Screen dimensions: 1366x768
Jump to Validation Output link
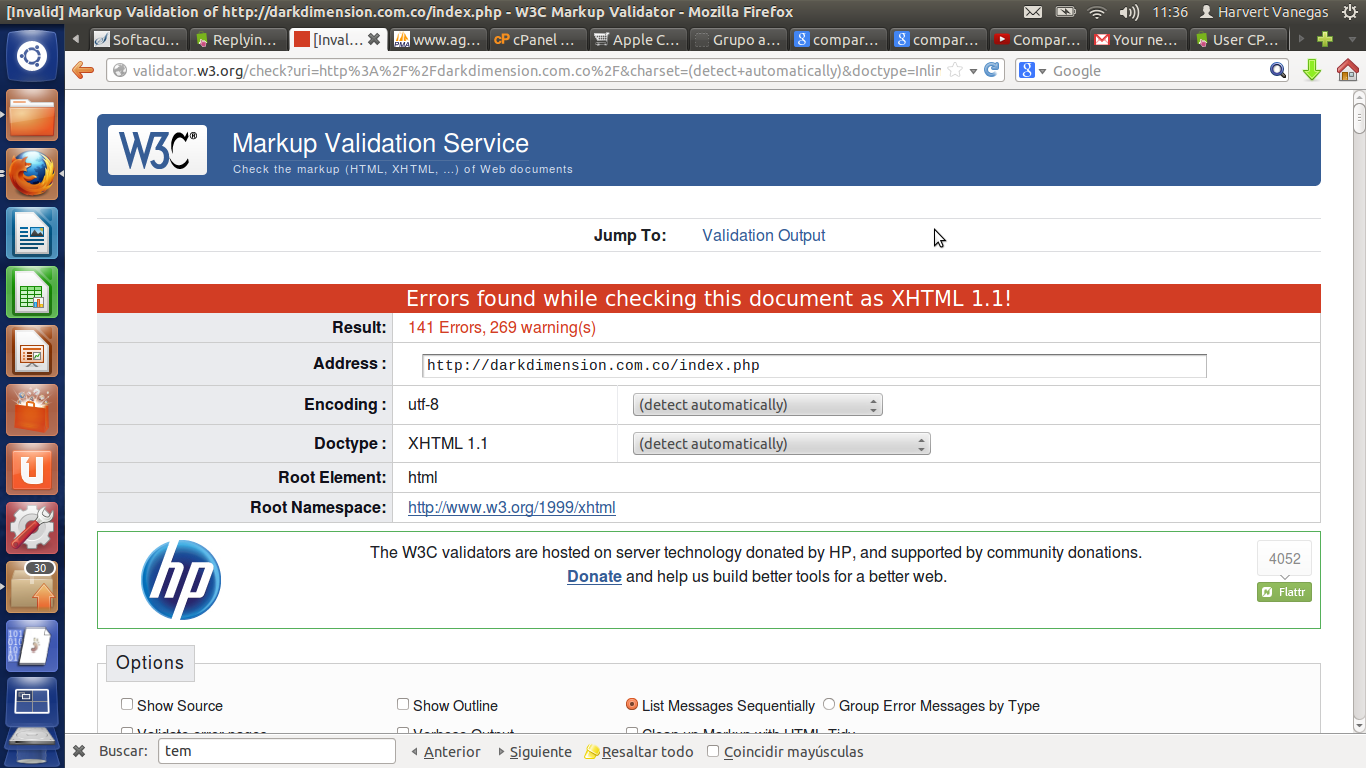(764, 236)
